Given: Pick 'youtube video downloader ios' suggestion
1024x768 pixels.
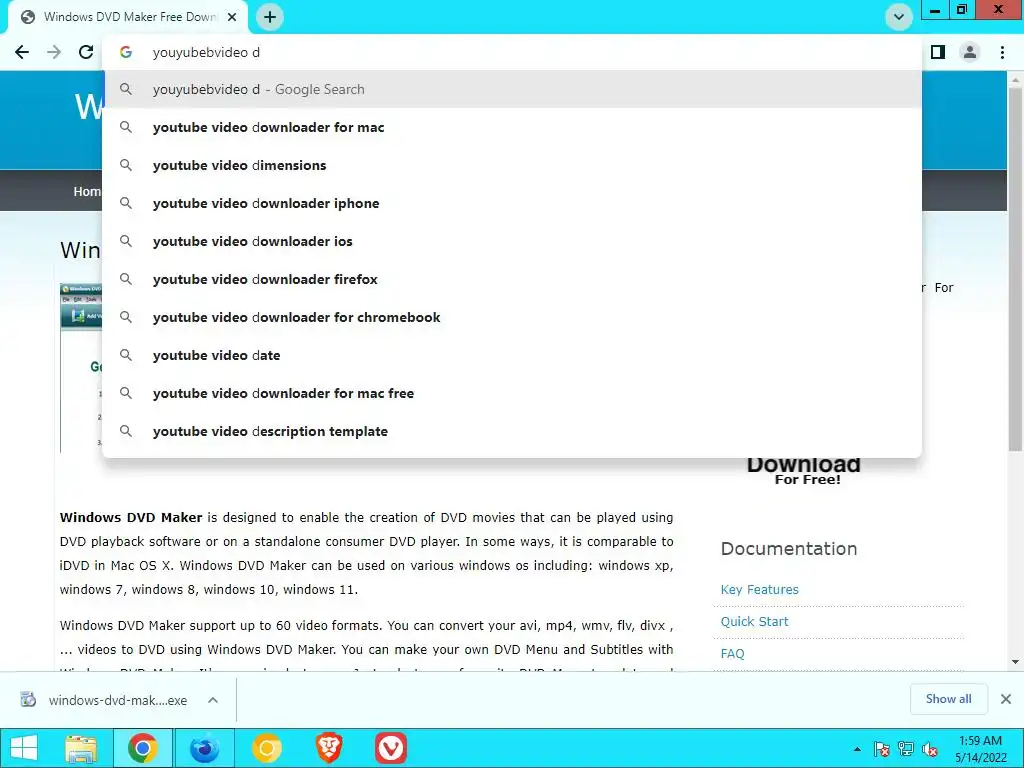Looking at the screenshot, I should coord(513,241).
